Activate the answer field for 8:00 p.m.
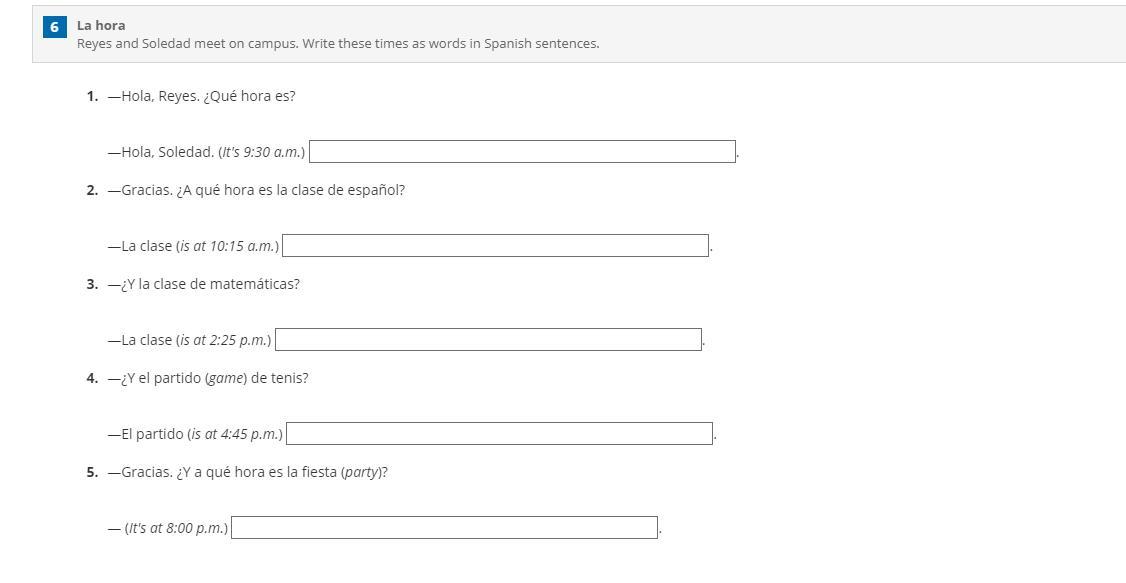 point(444,528)
